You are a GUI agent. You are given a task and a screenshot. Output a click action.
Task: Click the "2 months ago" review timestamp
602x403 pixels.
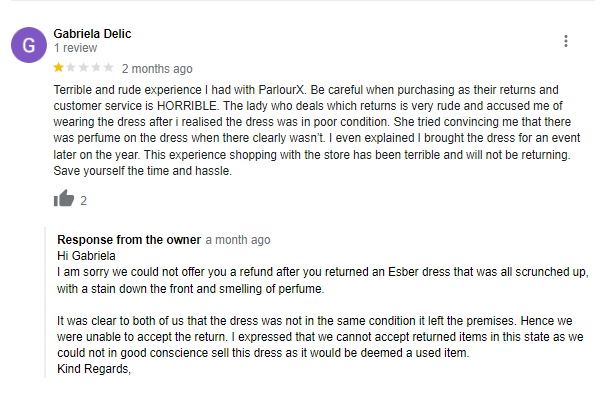pyautogui.click(x=157, y=69)
